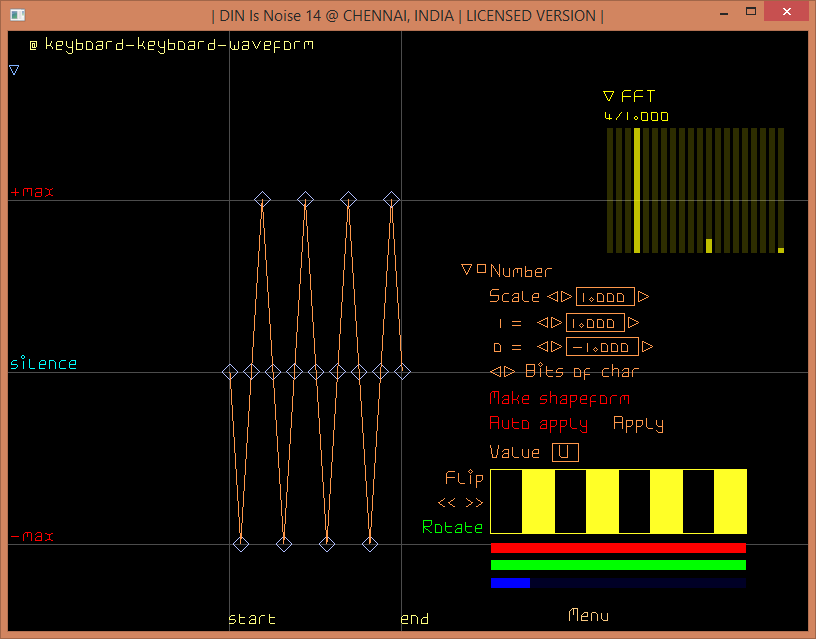
Task: Collapse the Number panel triangle
Action: coord(466,270)
